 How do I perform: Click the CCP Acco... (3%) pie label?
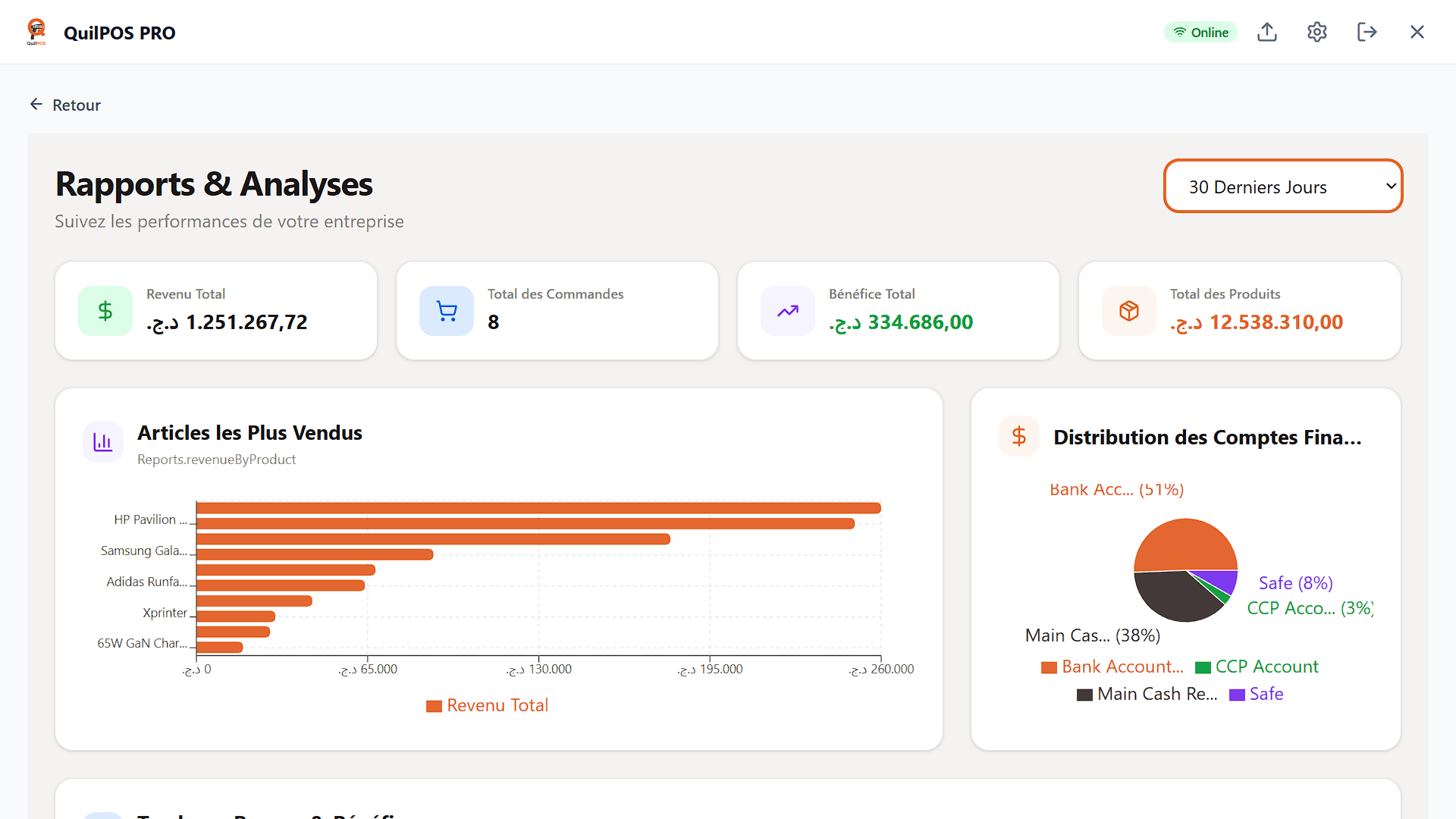click(x=1310, y=608)
